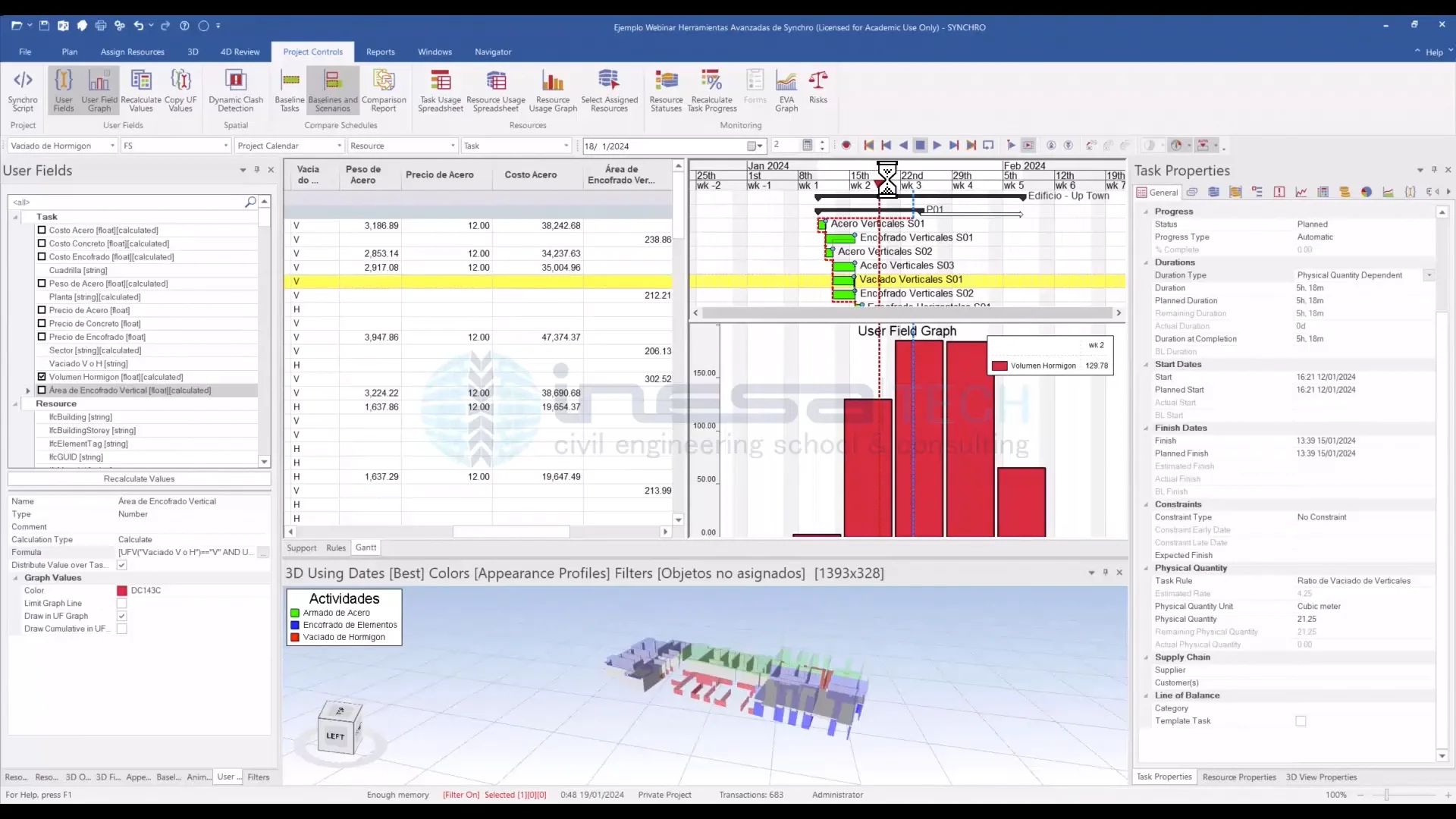The height and width of the screenshot is (819, 1456).
Task: Check the Template Task option
Action: pos(1302,720)
